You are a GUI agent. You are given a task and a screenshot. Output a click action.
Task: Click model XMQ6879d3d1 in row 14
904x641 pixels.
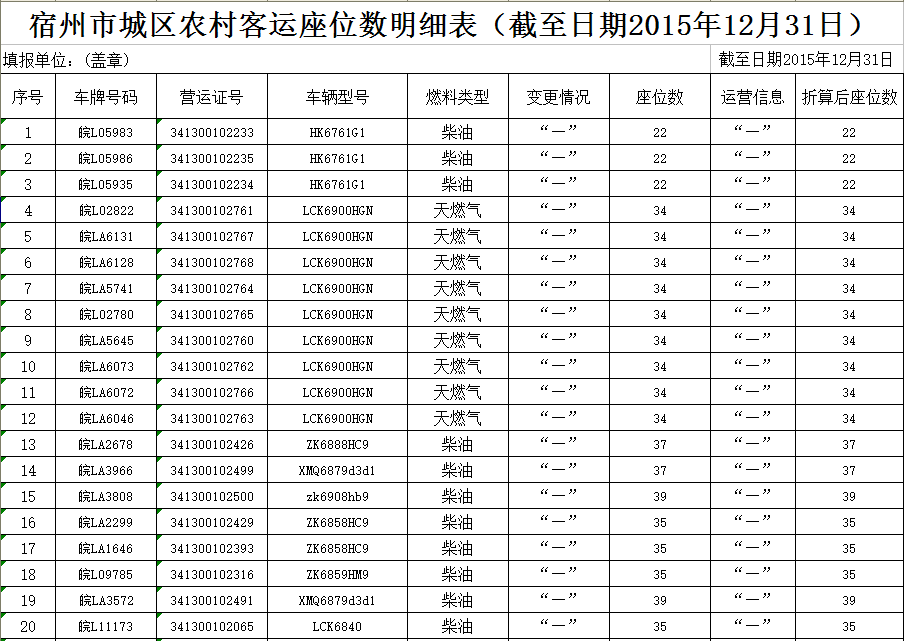pyautogui.click(x=337, y=470)
